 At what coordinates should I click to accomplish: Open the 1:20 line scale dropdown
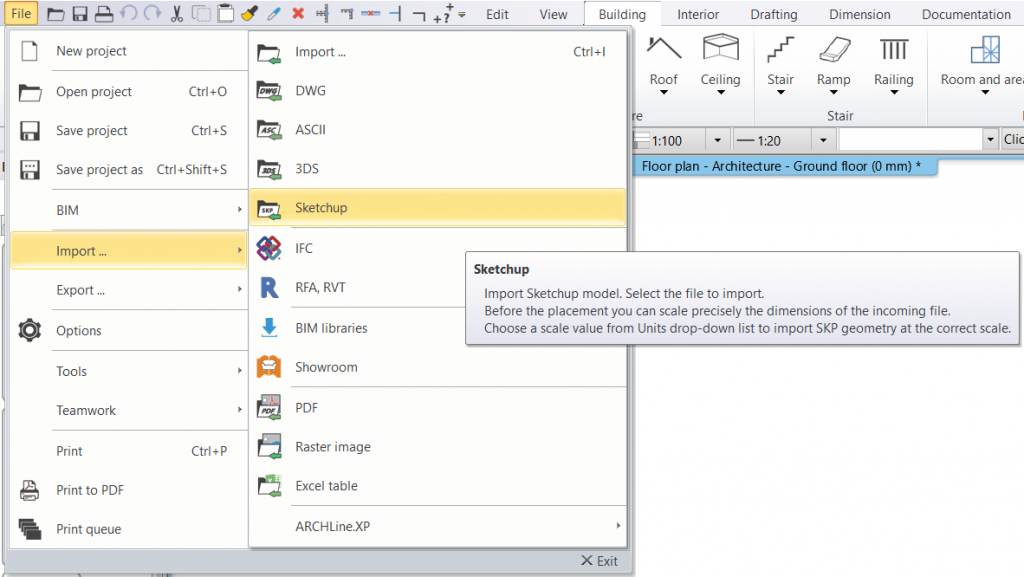pyautogui.click(x=823, y=140)
